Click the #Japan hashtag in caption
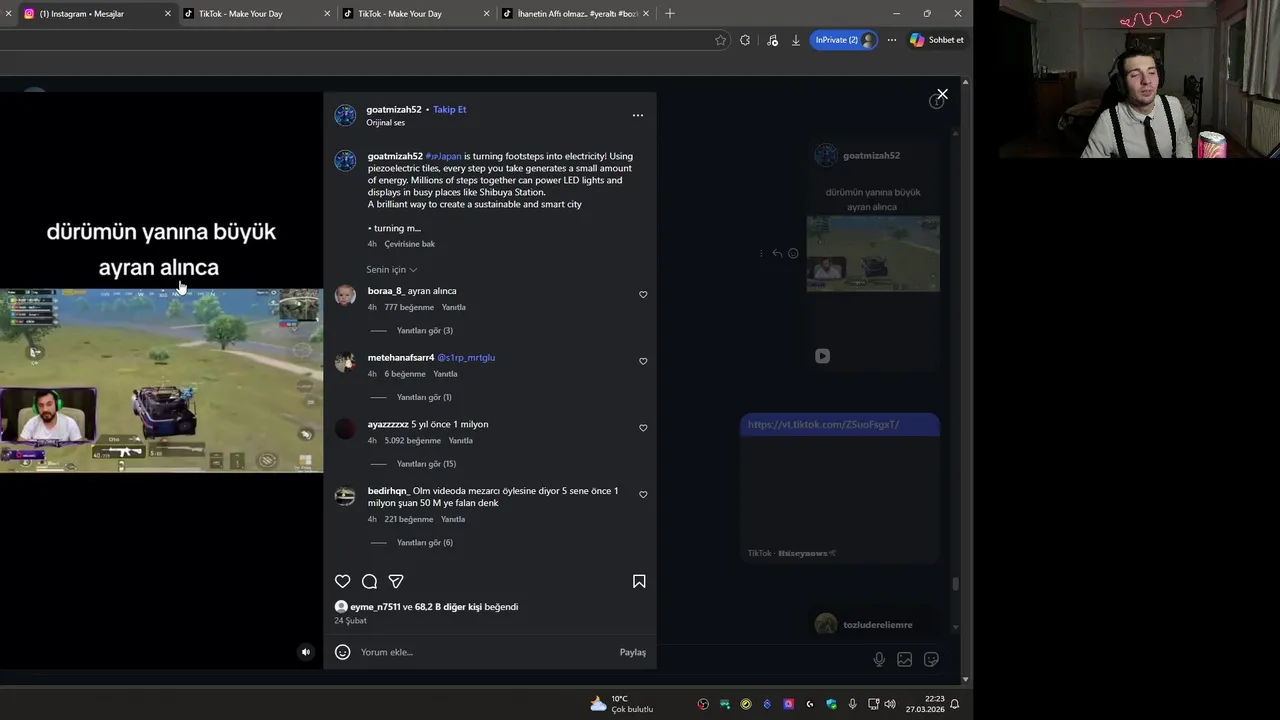 [443, 156]
